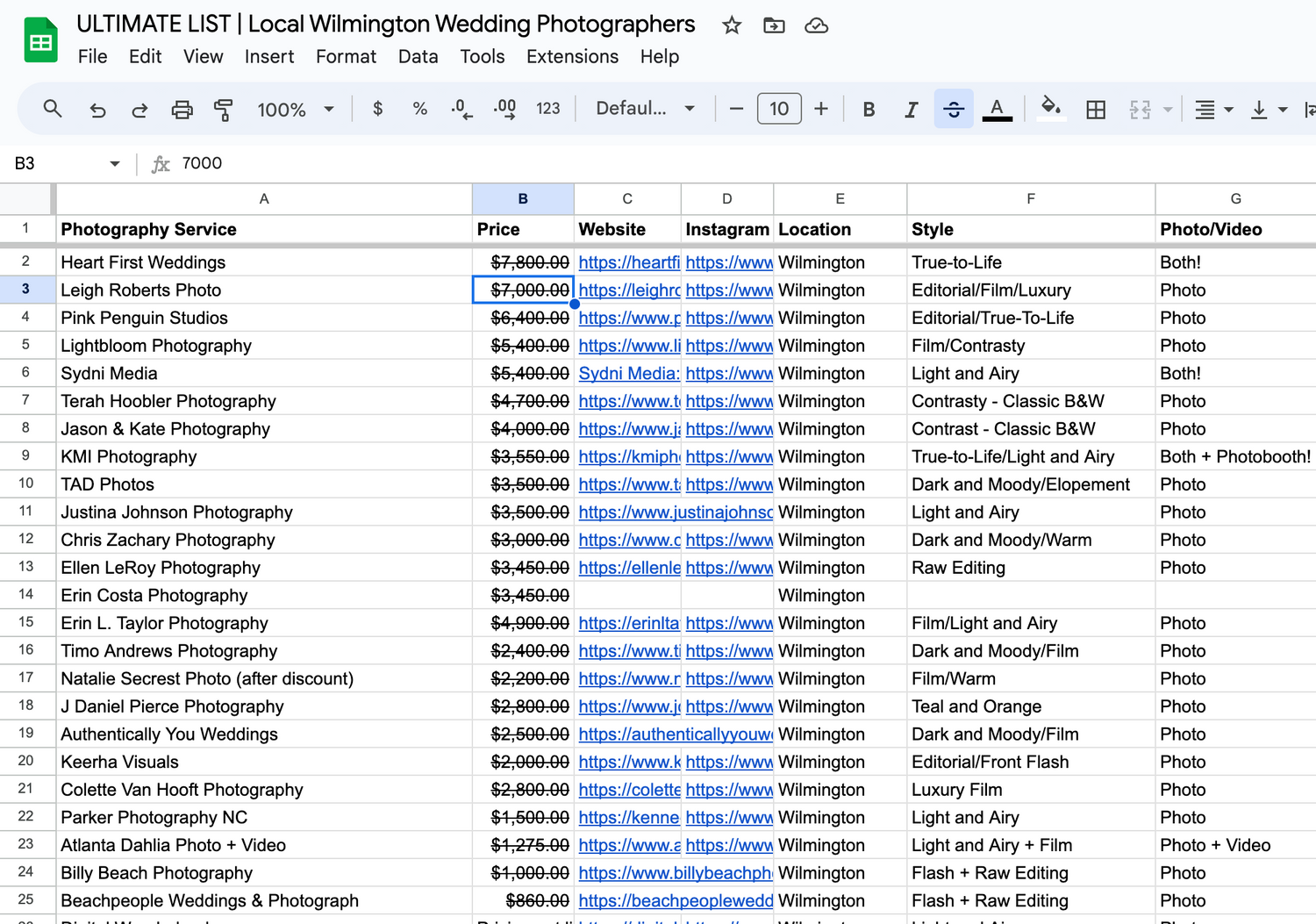Format as percent
This screenshot has width=1316, height=924.
point(419,109)
